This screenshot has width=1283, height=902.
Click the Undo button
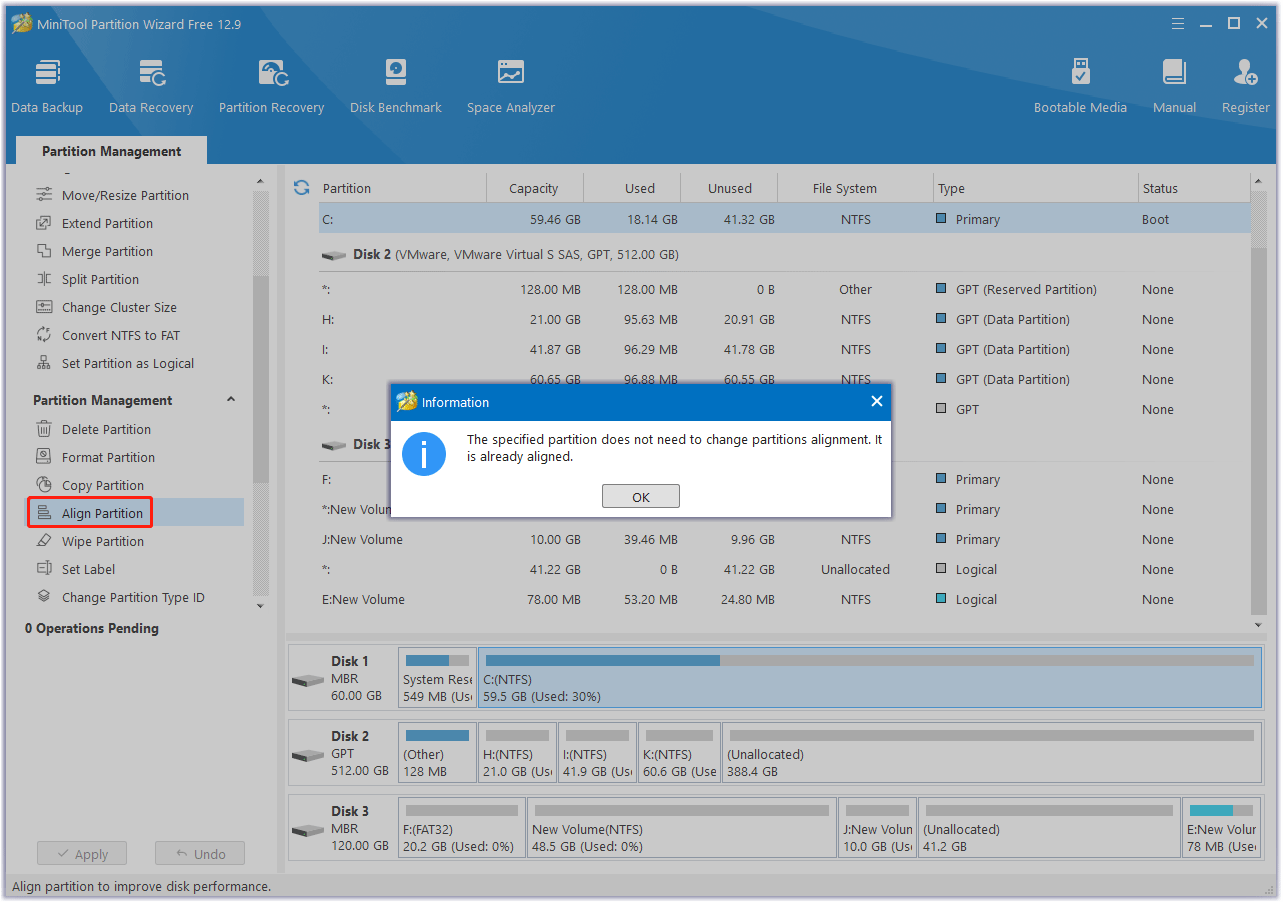pos(200,854)
